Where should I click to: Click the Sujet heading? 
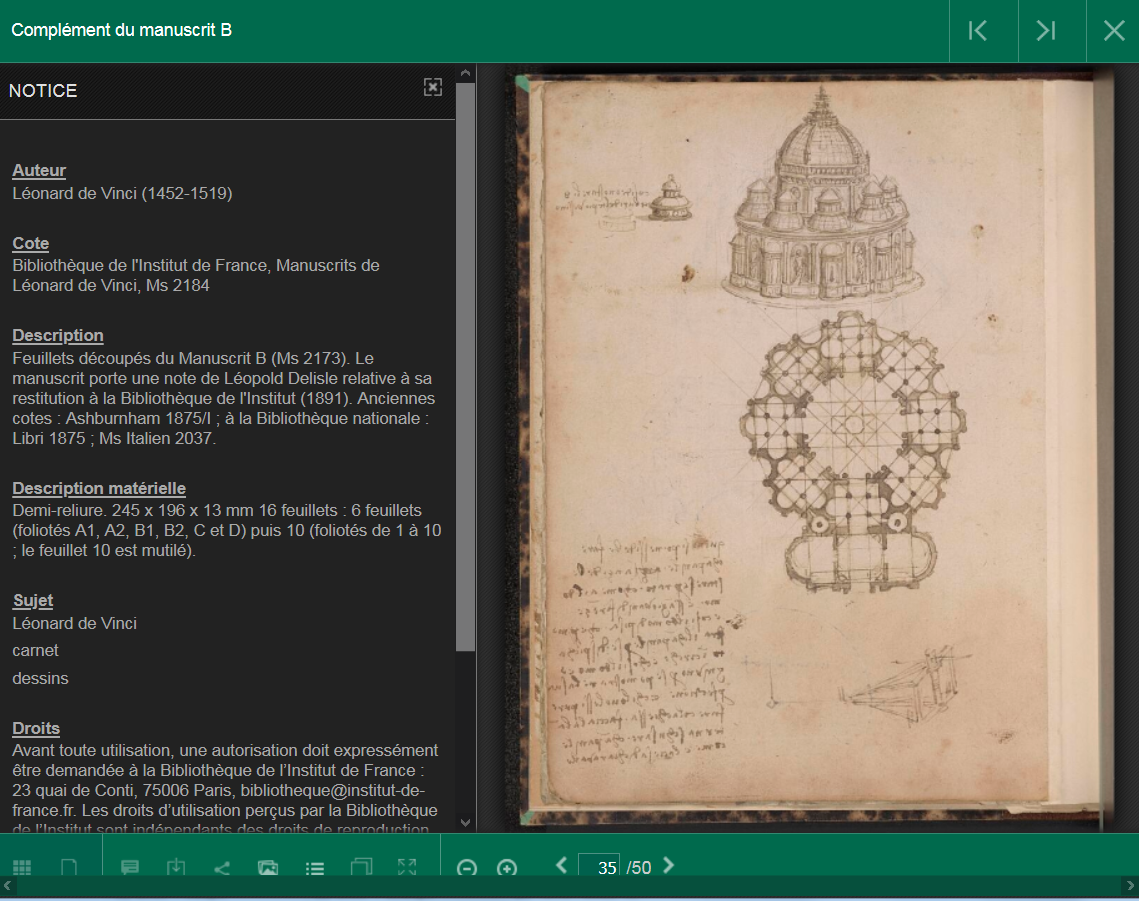33,601
